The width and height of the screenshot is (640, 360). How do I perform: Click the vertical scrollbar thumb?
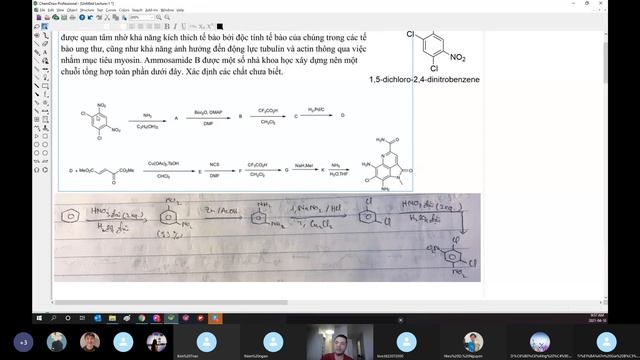point(605,62)
